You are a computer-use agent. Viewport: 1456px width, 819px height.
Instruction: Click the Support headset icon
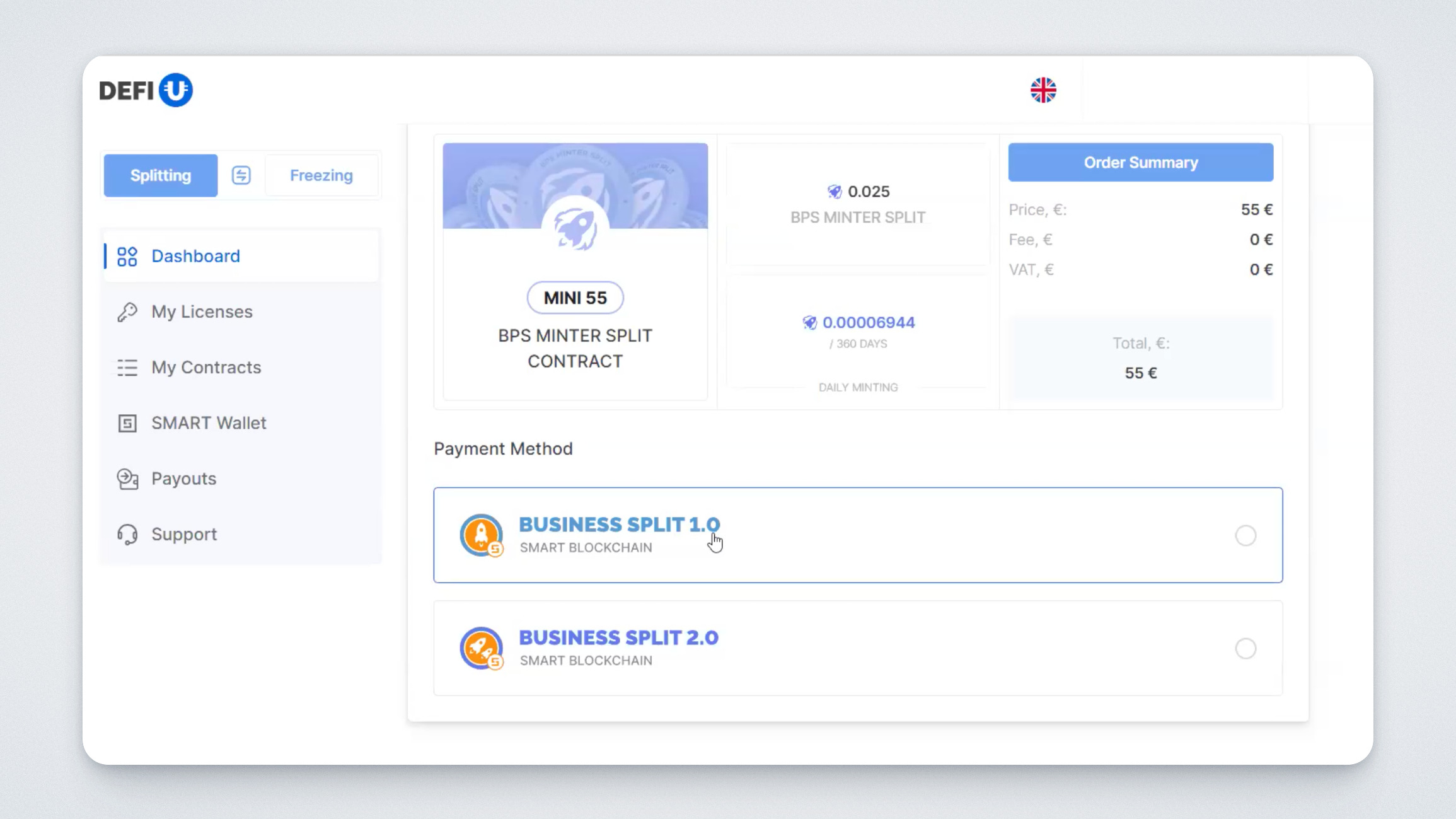pyautogui.click(x=127, y=535)
